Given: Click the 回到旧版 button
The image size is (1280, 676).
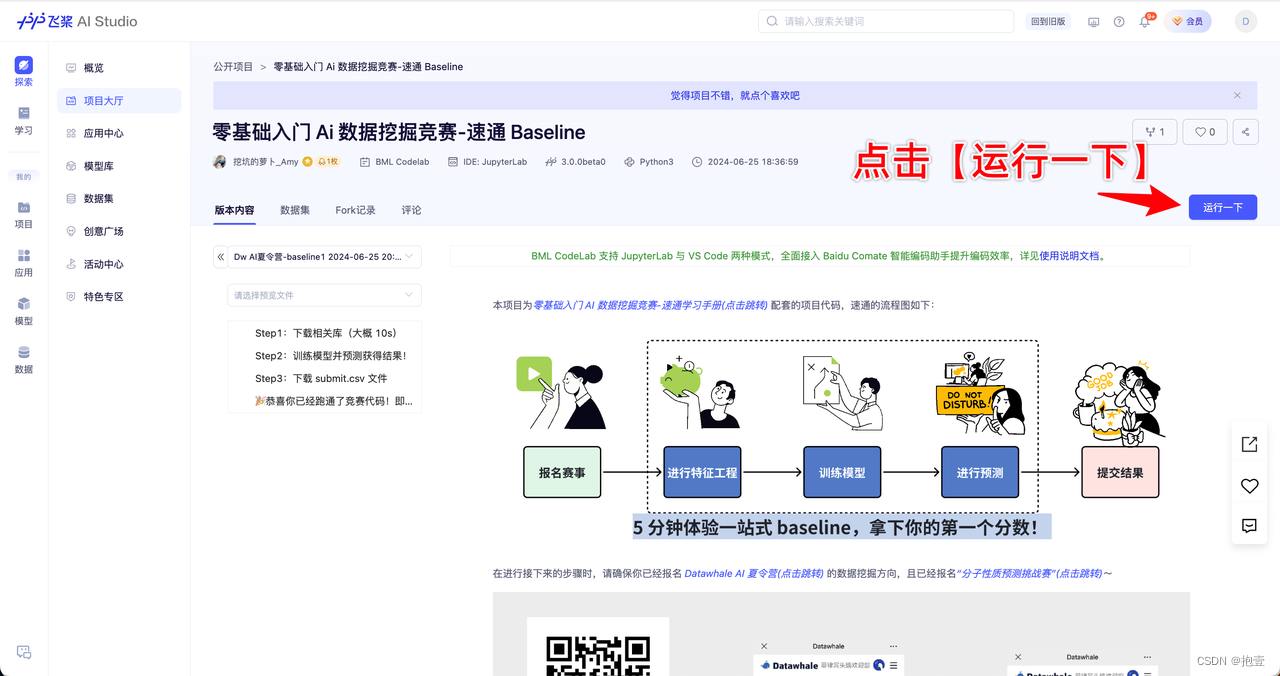Looking at the screenshot, I should (1048, 21).
